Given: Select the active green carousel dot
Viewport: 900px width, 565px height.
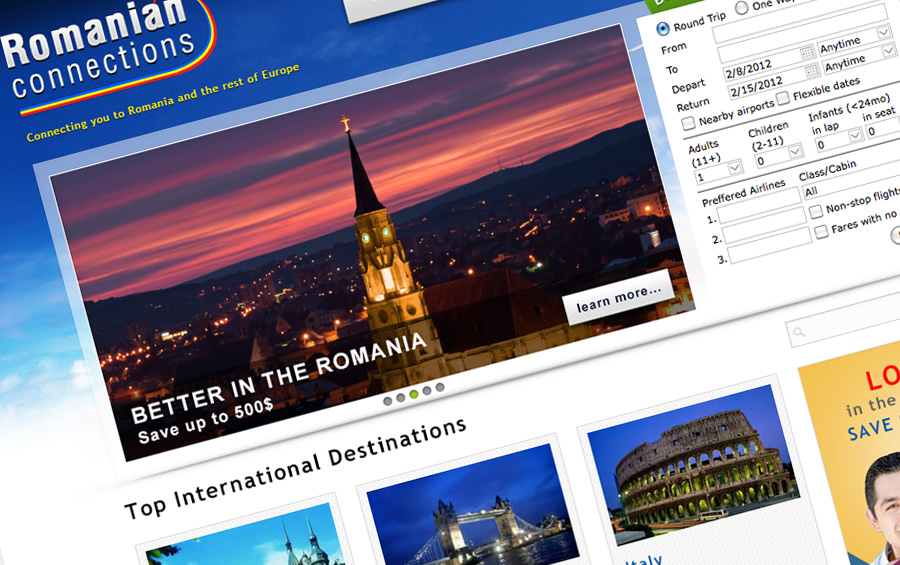Looking at the screenshot, I should coord(414,394).
